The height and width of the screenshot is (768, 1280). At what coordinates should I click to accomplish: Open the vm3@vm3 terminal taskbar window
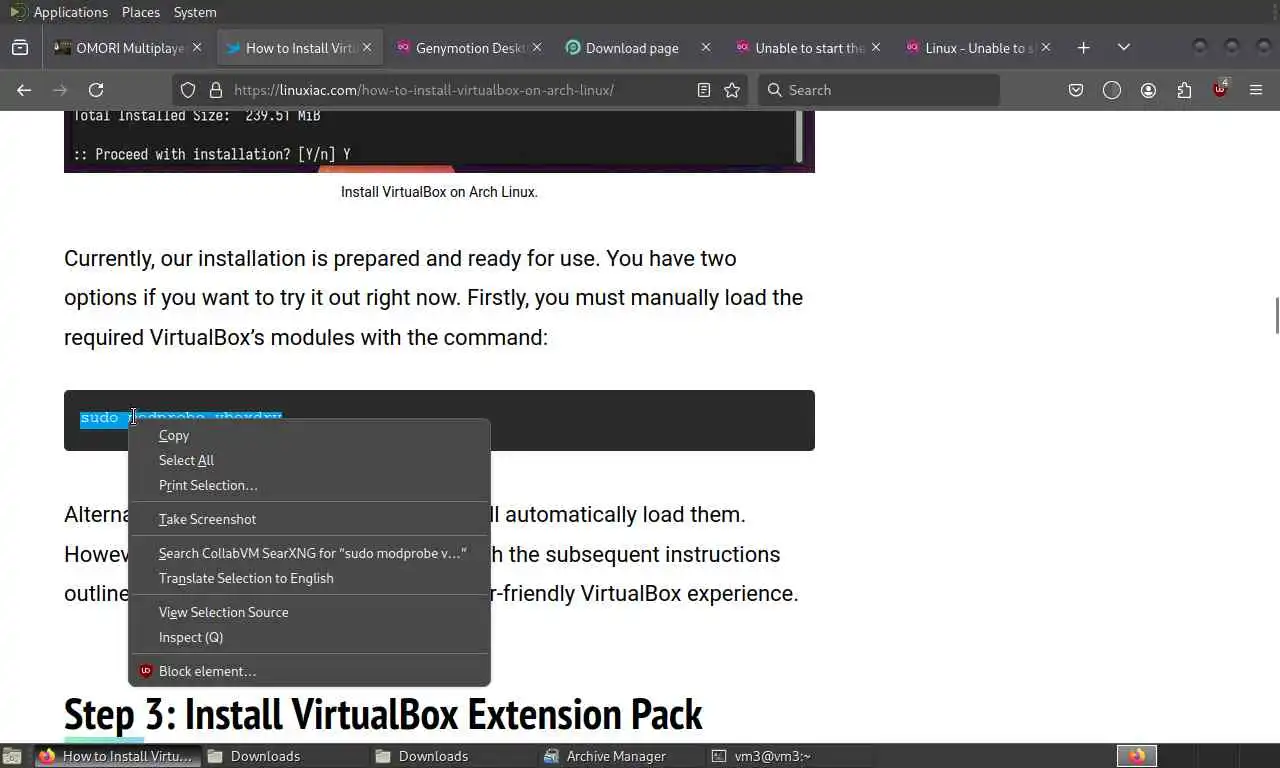pyautogui.click(x=788, y=756)
